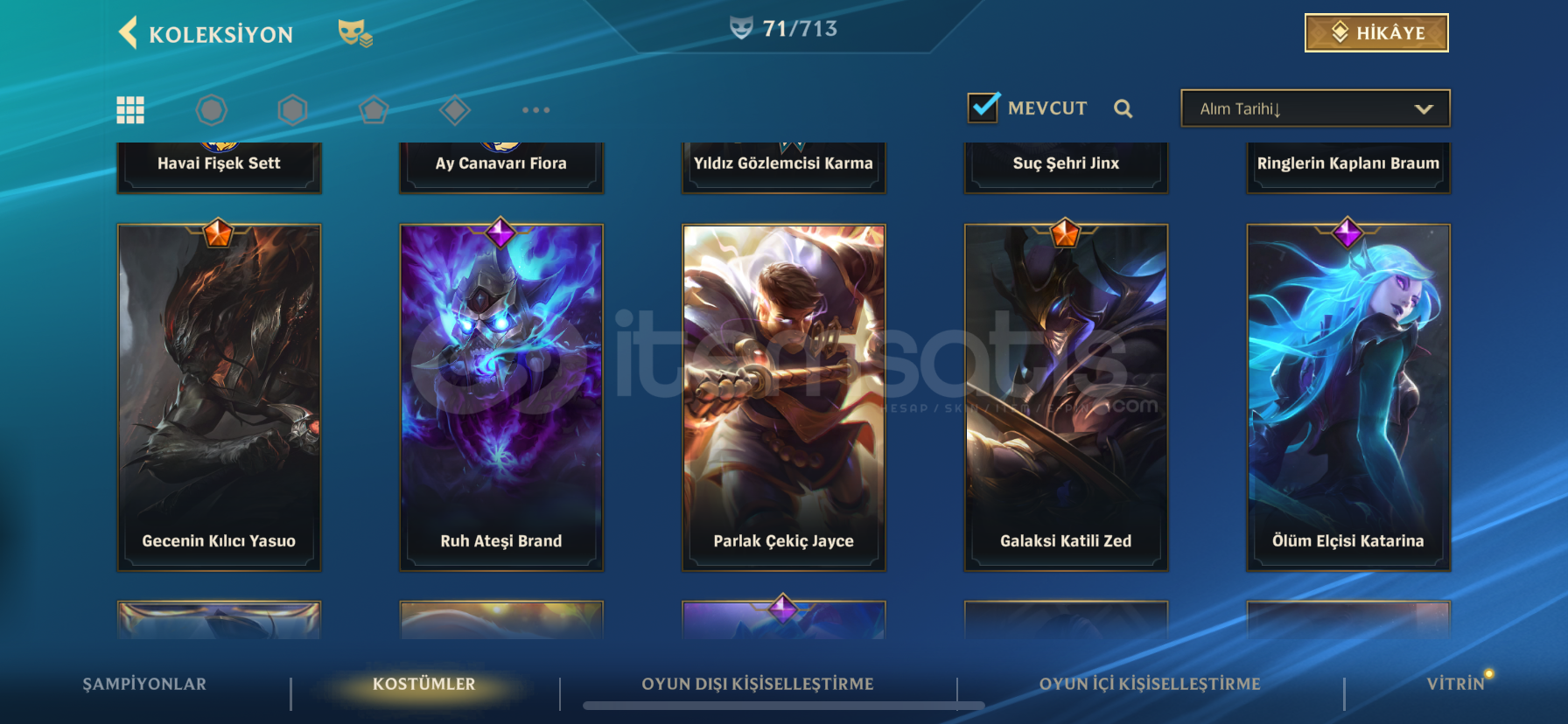Select the round rarity filter icon
Screen dimensions: 1568x724
pos(211,110)
